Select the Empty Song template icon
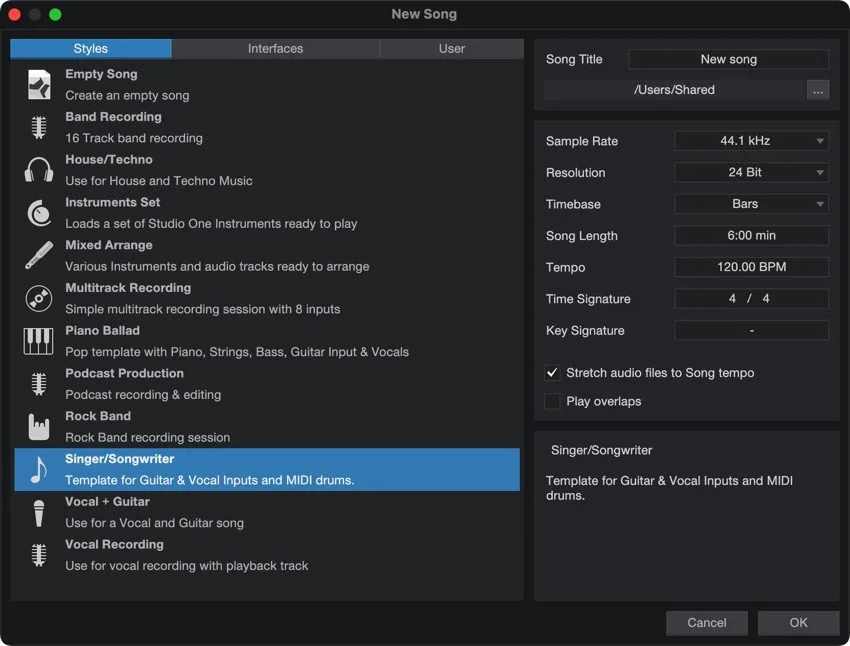850x646 pixels. [38, 84]
